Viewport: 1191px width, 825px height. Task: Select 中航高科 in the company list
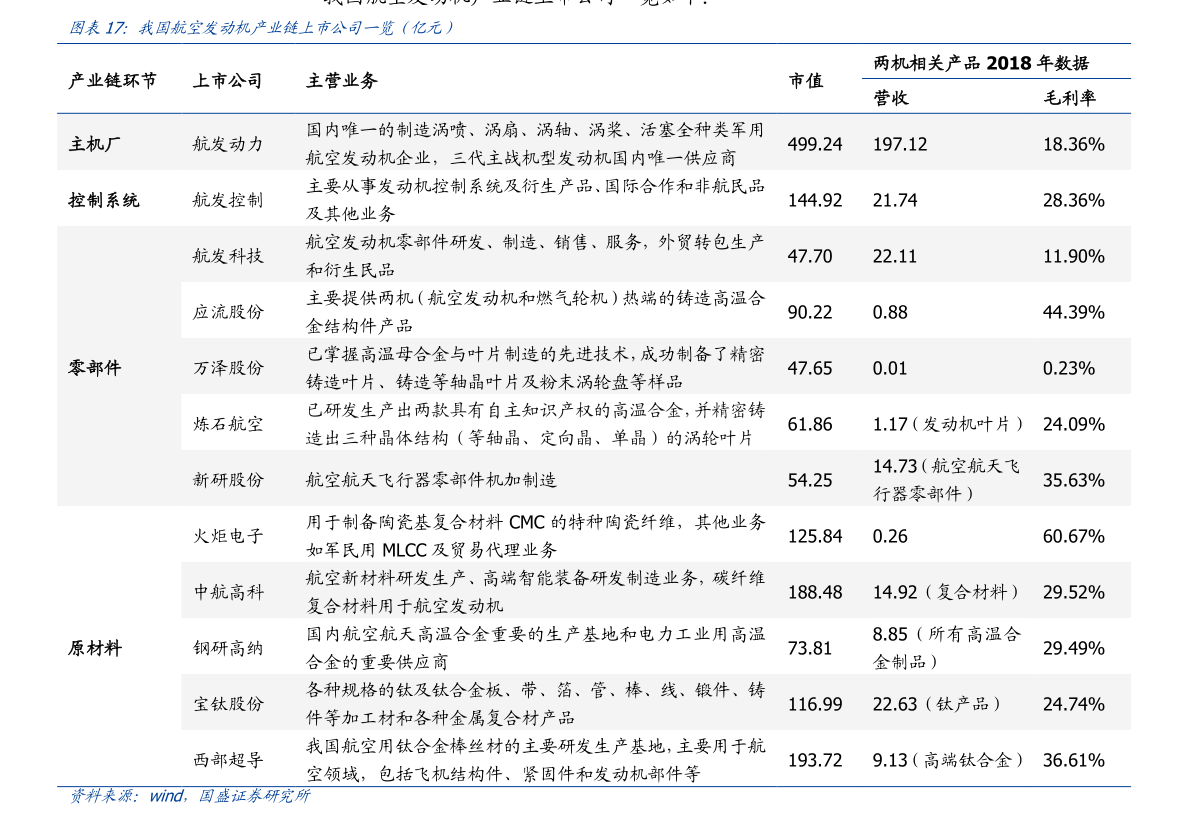click(x=231, y=591)
